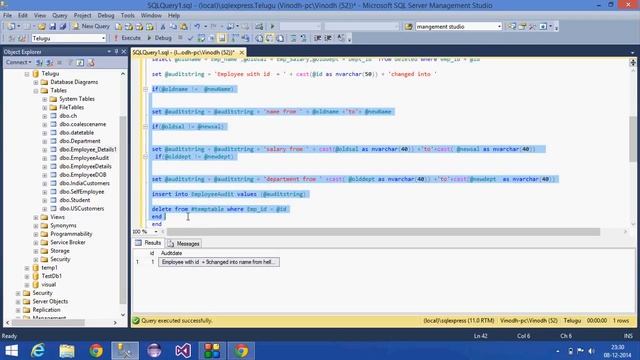Pin the Object Explorer panel

pyautogui.click(x=116, y=51)
